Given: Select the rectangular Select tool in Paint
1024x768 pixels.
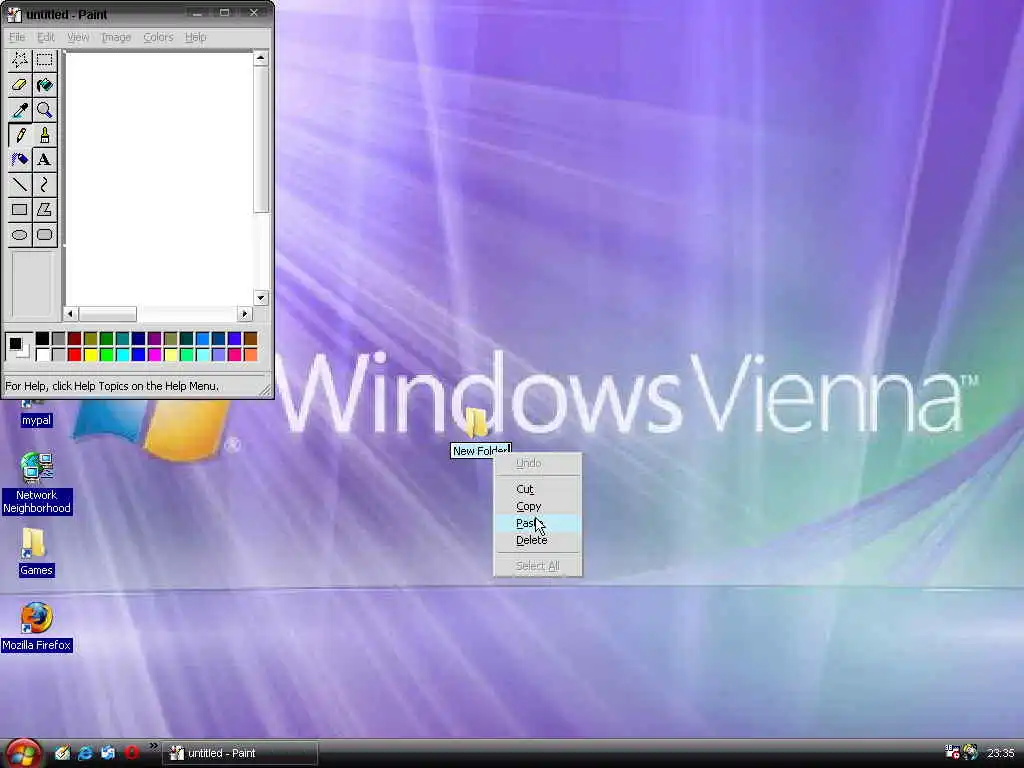Looking at the screenshot, I should point(44,60).
